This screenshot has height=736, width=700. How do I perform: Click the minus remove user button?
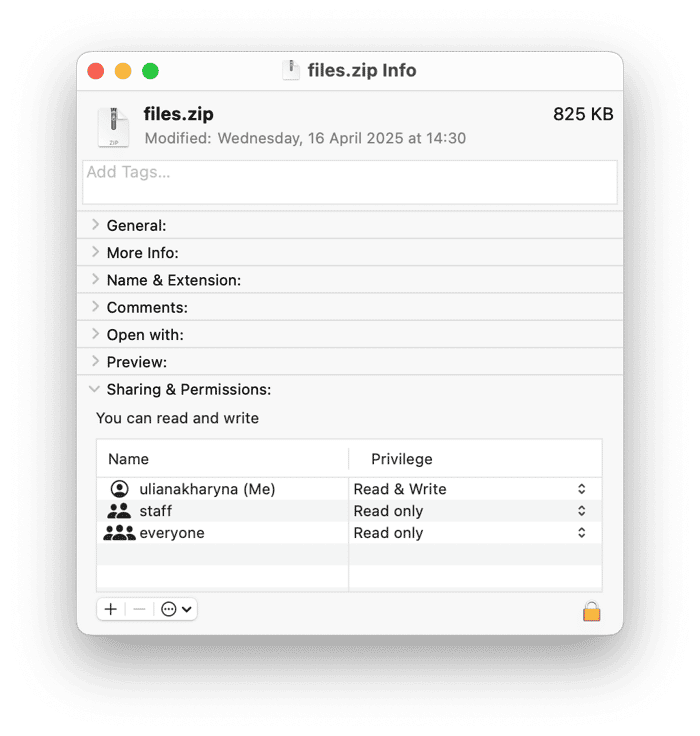(139, 609)
